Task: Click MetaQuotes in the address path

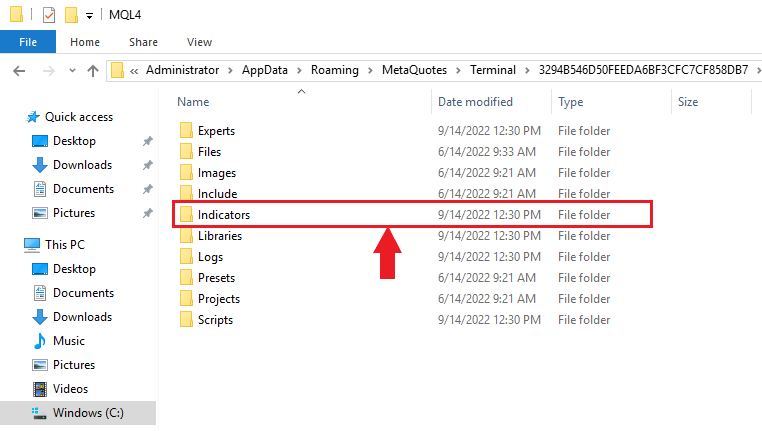Action: [414, 70]
